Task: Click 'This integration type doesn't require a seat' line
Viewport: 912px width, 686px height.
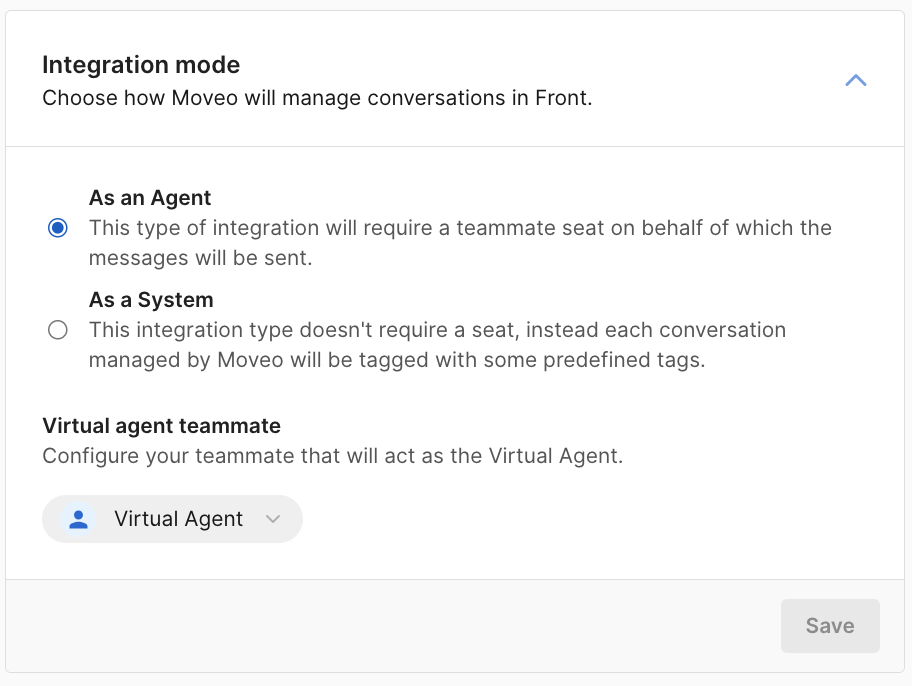Action: [x=437, y=330]
